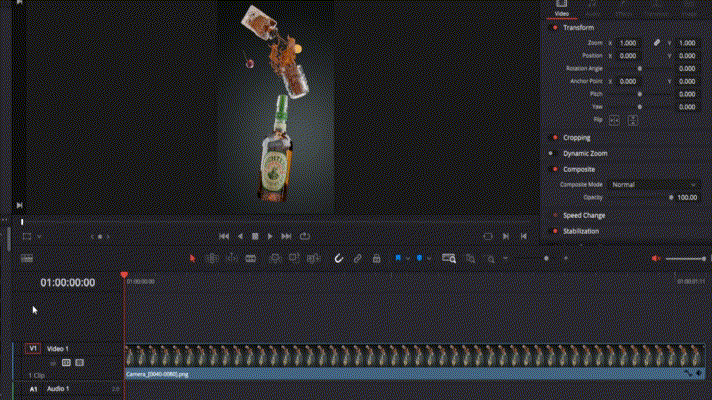Open Timeline View Options icon

coord(27,258)
